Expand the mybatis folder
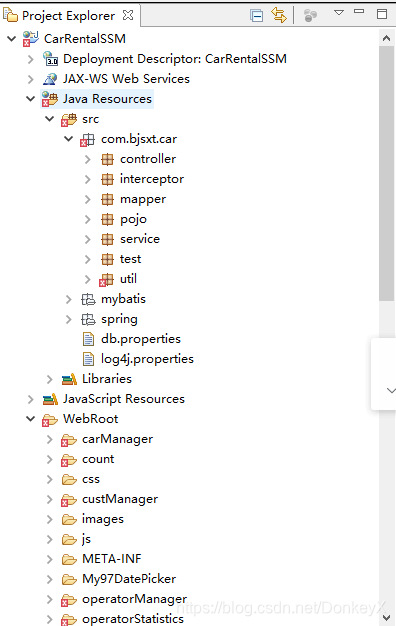This screenshot has height=626, width=396. [x=69, y=299]
